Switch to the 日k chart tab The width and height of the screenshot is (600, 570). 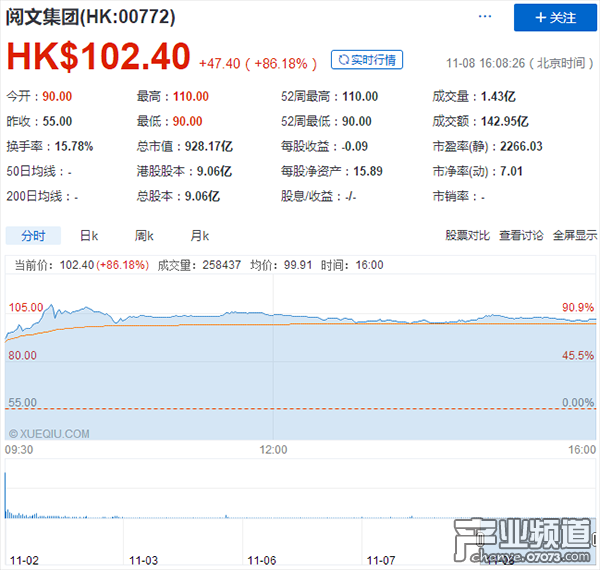(89, 235)
